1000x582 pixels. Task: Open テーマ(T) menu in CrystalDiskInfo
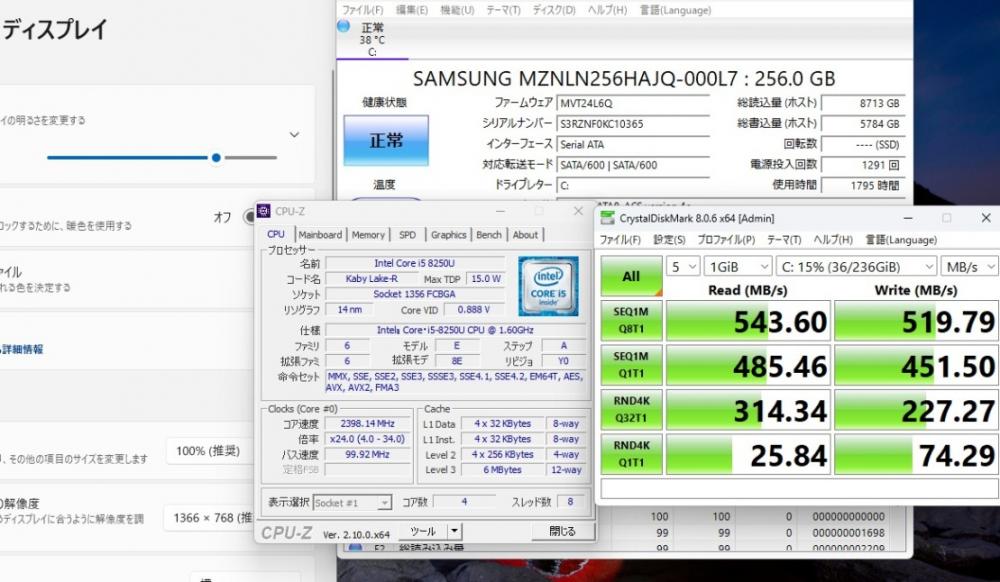(503, 10)
